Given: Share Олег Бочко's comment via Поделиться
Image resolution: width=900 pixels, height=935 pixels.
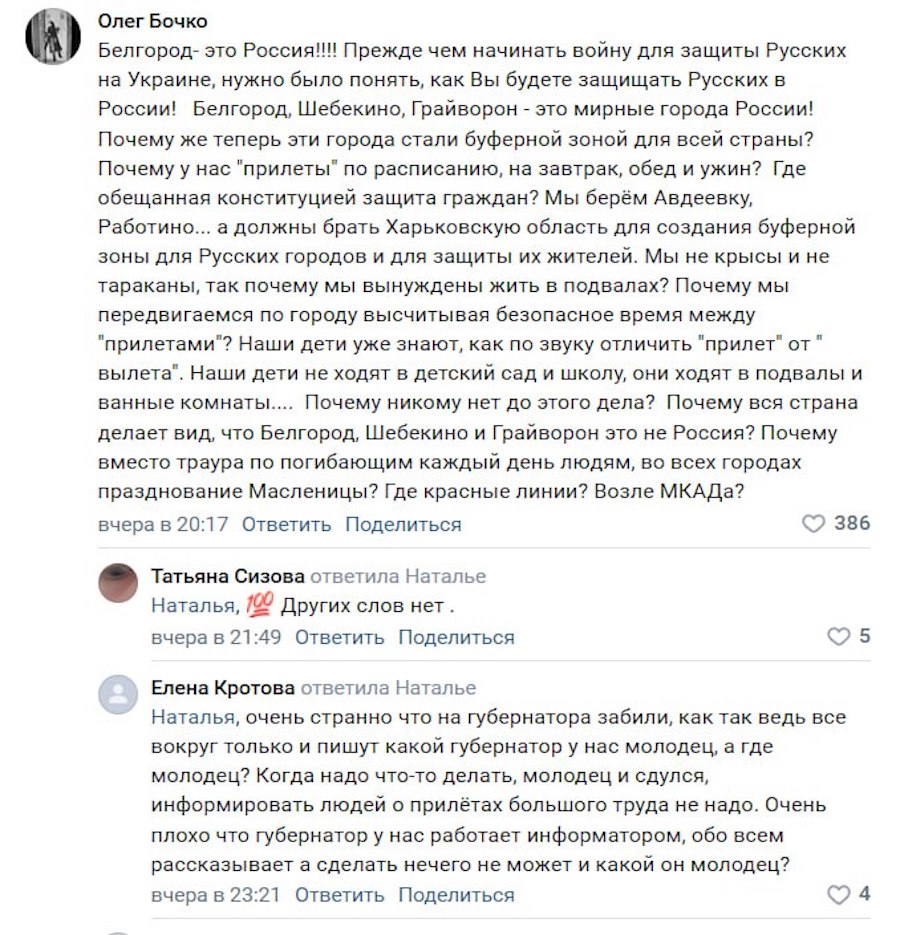Looking at the screenshot, I should coord(403,524).
